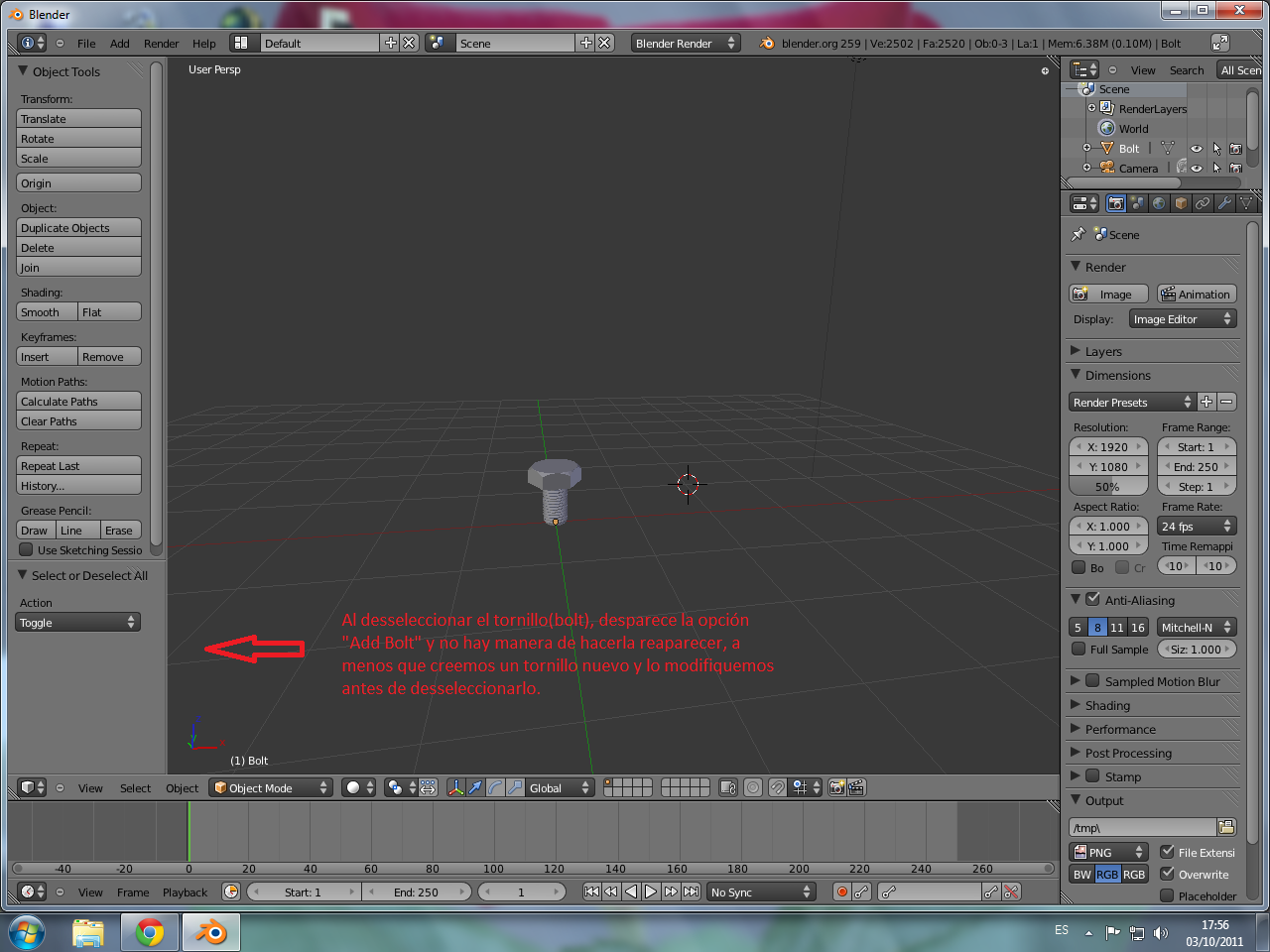1270x952 pixels.
Task: Open the Modifiers properties tab
Action: pos(1224,203)
